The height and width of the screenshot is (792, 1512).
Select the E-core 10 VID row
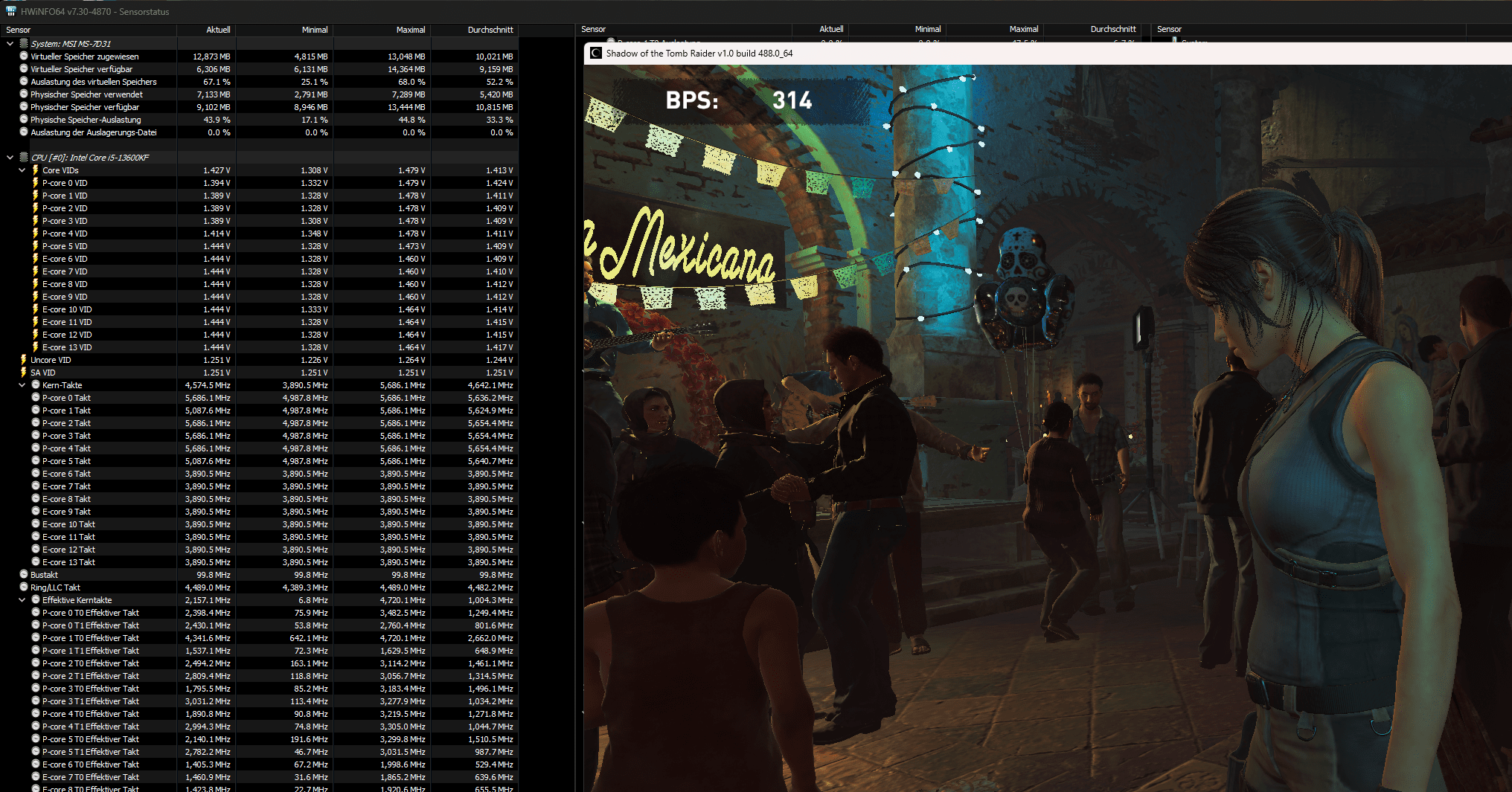coord(258,309)
